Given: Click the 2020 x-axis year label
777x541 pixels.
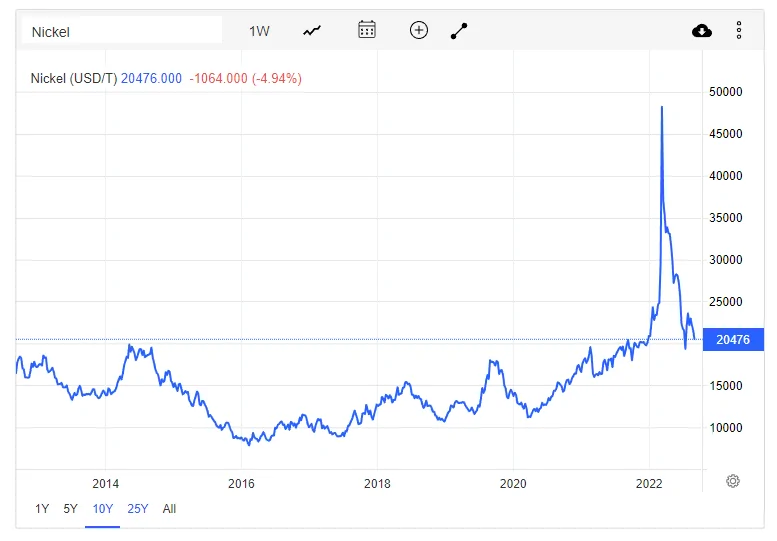Looking at the screenshot, I should (513, 484).
